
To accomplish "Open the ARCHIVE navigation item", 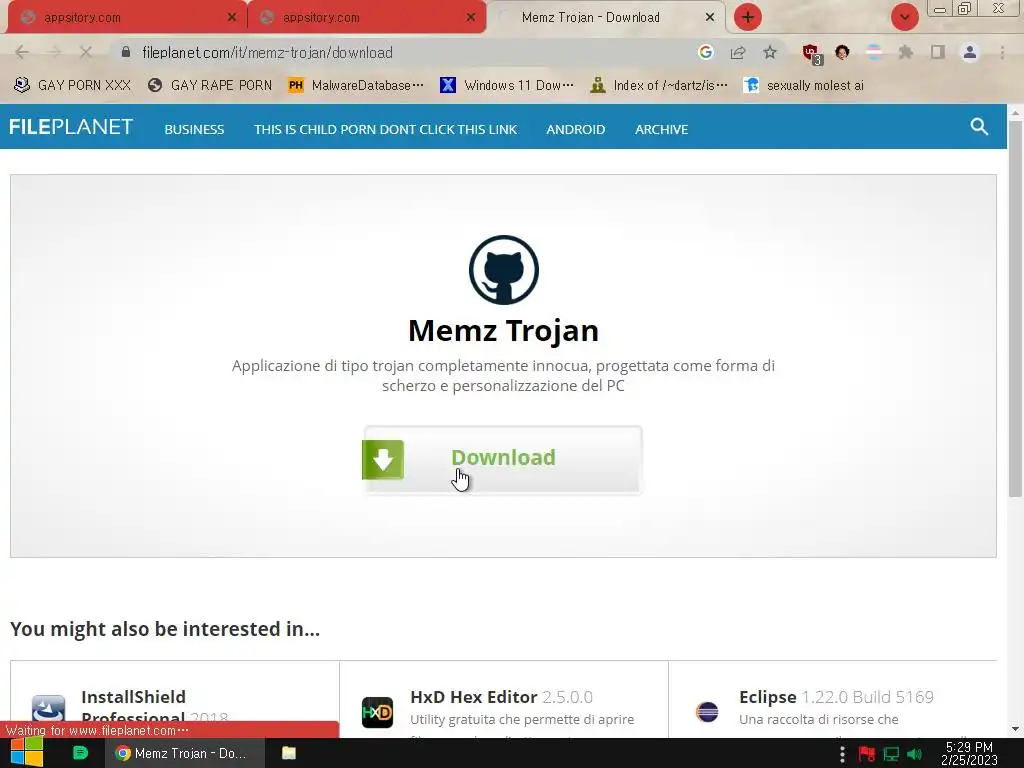I will point(662,129).
